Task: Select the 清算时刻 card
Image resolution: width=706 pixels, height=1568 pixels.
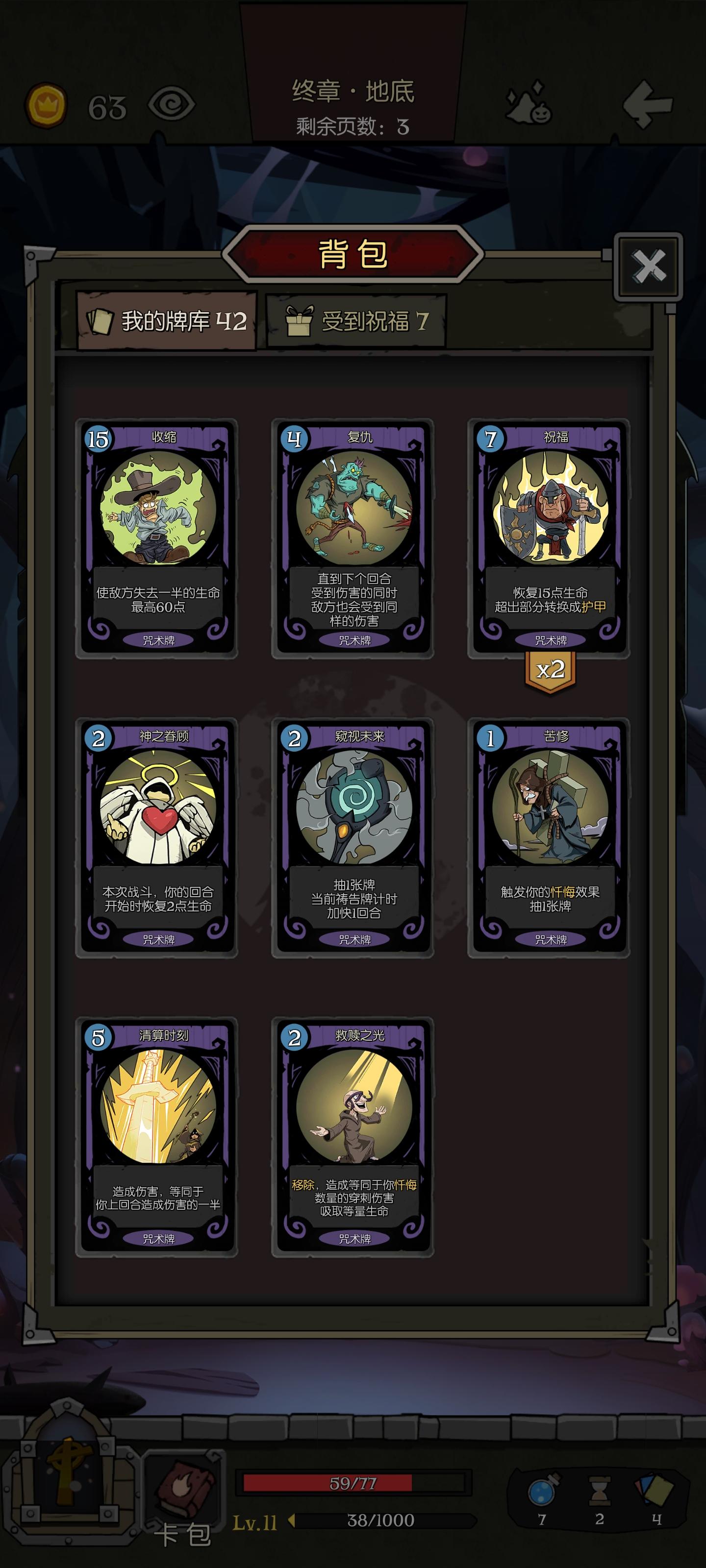Action: (x=156, y=1137)
